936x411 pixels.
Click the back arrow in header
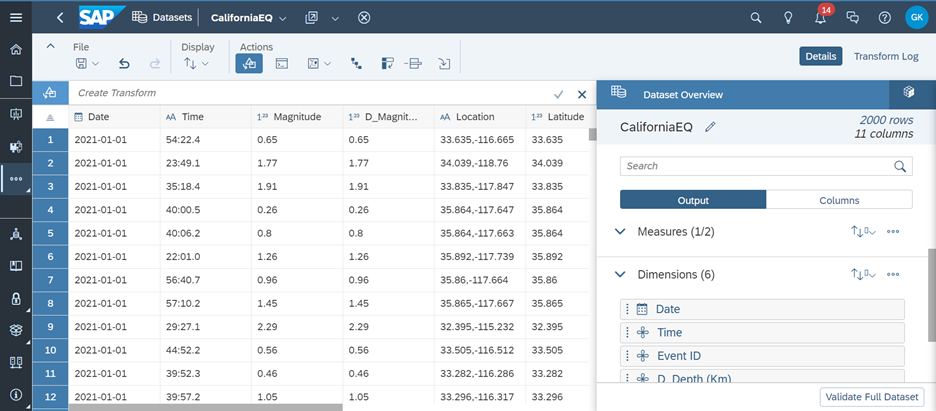(61, 18)
